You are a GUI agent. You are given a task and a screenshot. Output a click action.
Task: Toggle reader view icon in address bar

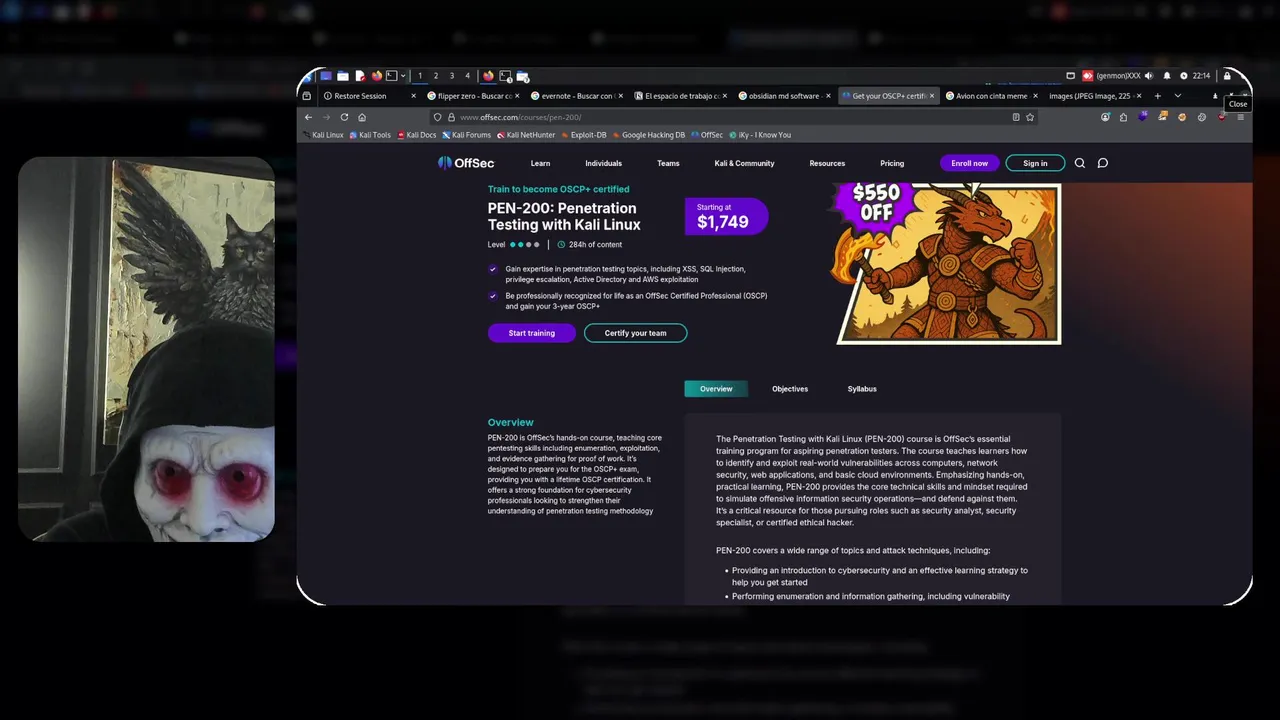tap(1016, 117)
